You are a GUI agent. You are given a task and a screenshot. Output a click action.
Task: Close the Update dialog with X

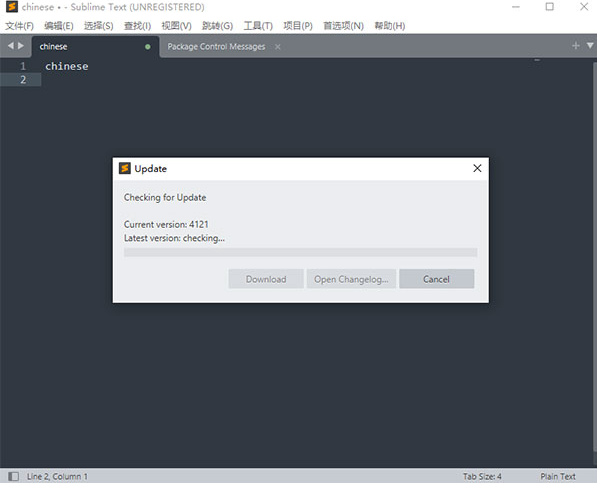(x=477, y=168)
